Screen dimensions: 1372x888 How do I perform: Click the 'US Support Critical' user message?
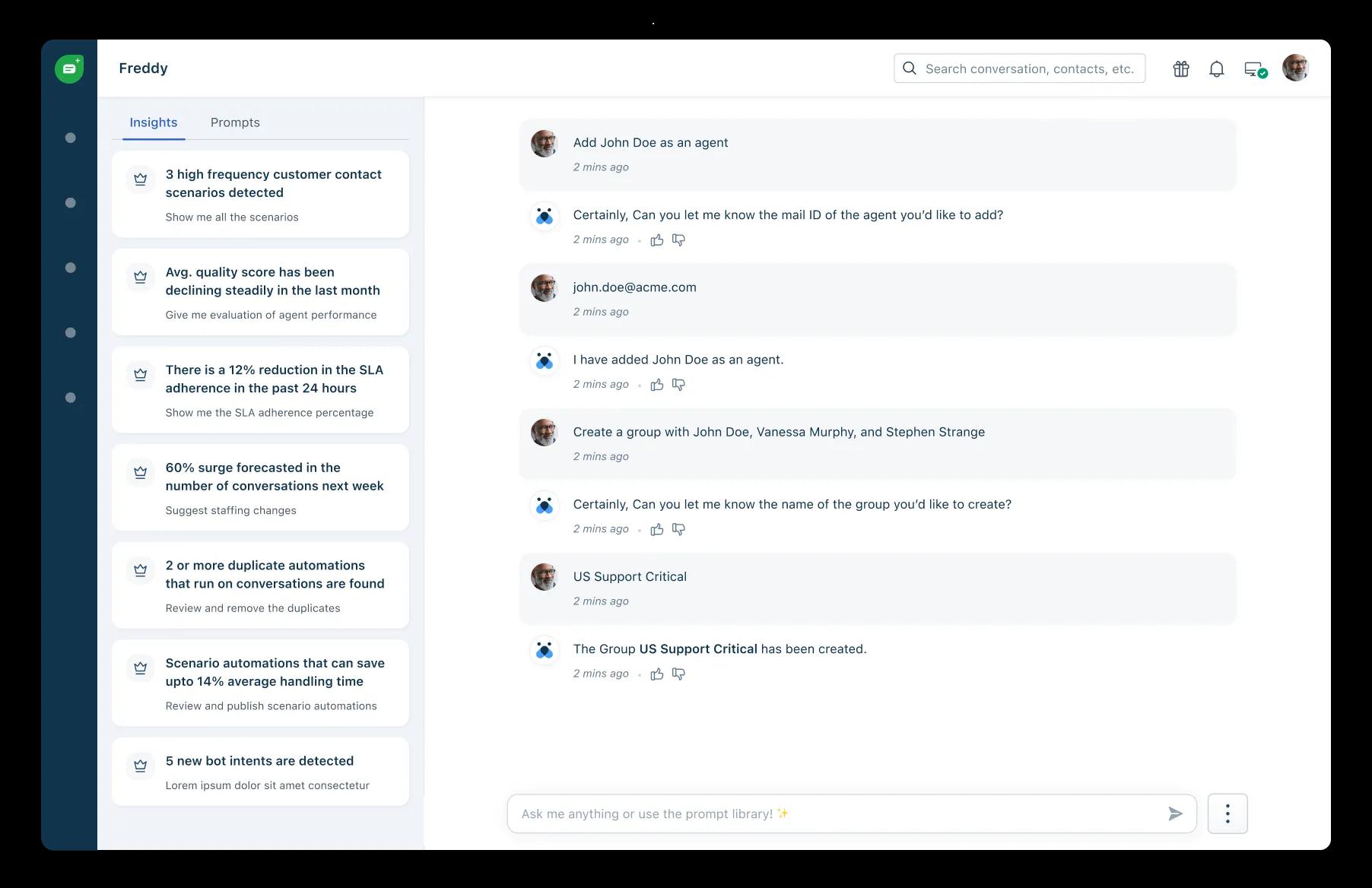click(630, 576)
